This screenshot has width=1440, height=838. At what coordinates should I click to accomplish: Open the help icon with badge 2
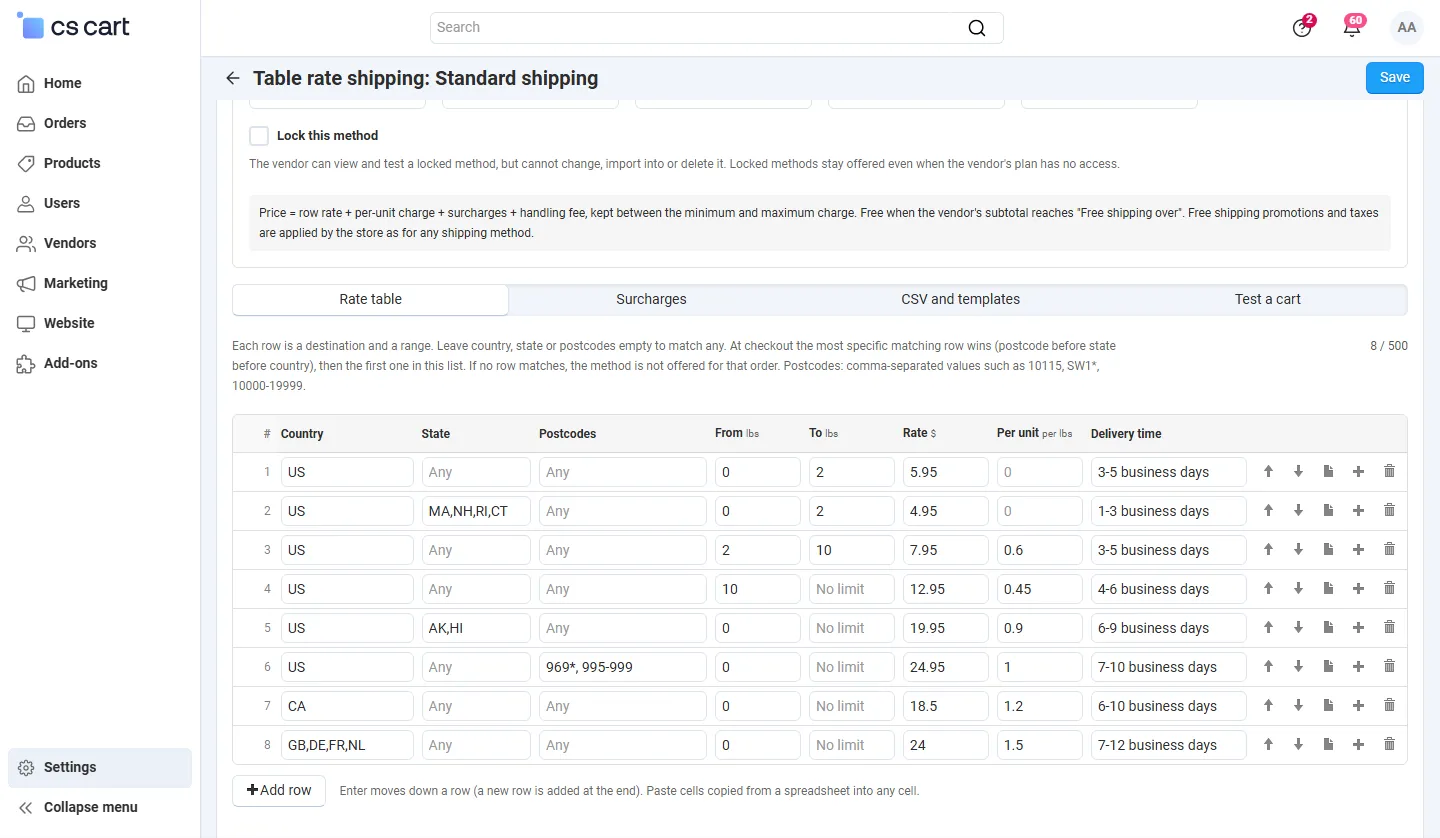tap(1302, 28)
